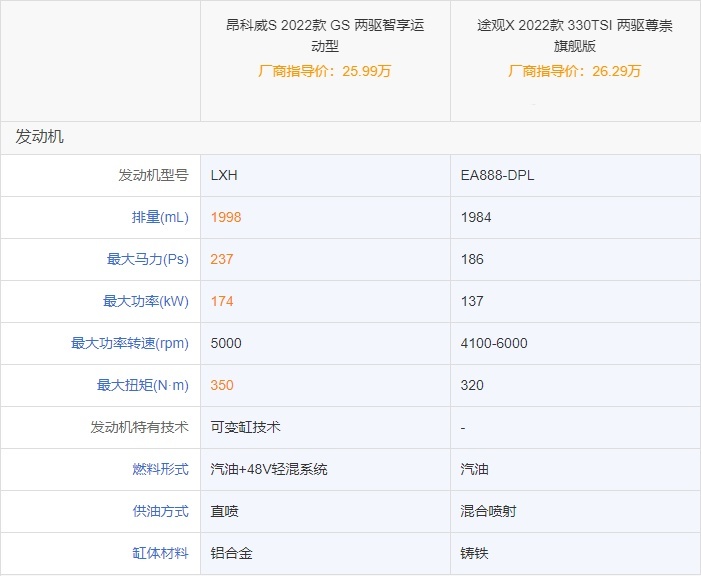Click the 350 torque value
The height and width of the screenshot is (576, 701).
coord(222,385)
